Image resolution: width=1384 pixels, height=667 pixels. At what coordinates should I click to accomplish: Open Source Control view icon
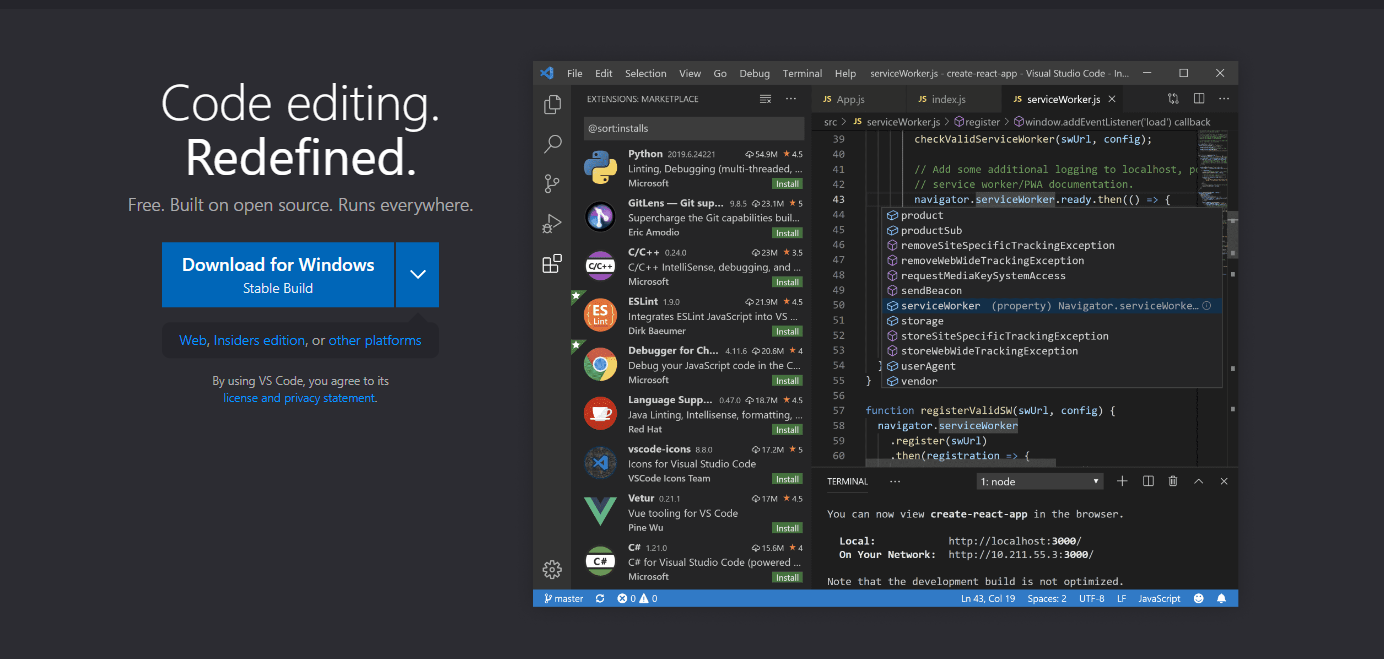(552, 184)
